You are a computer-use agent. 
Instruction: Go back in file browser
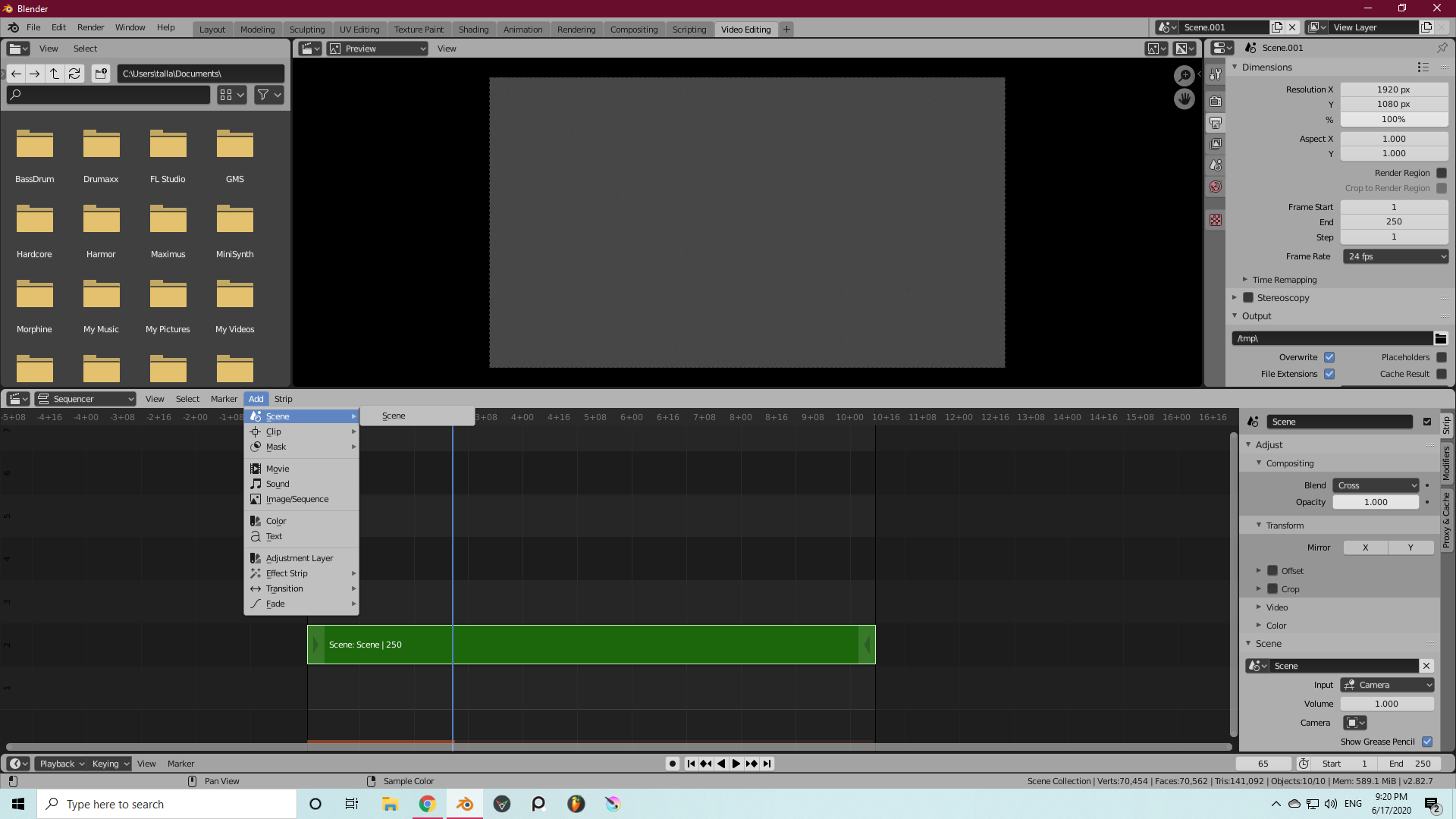[x=16, y=74]
